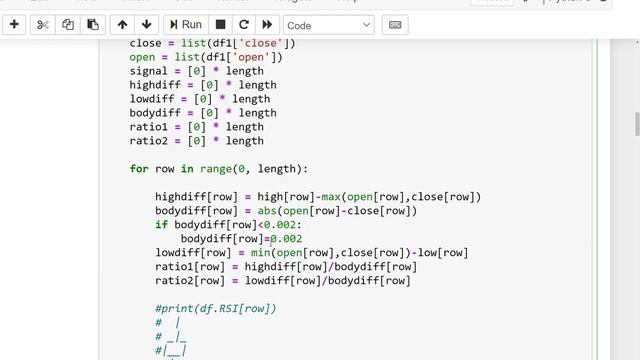Click the line 'highdiff = [0] * length'

tap(203, 85)
